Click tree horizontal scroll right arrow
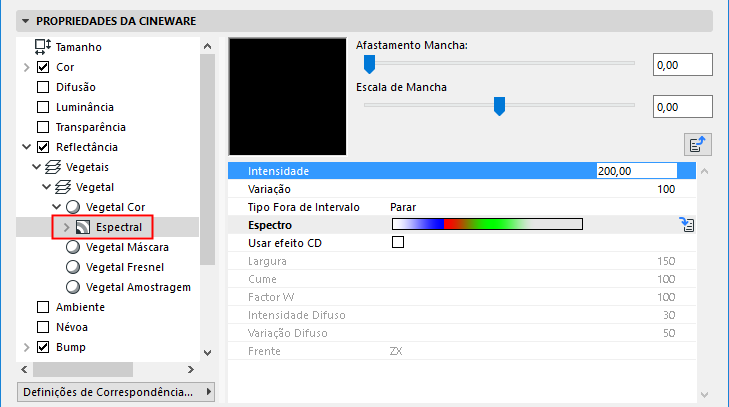 tap(191, 369)
